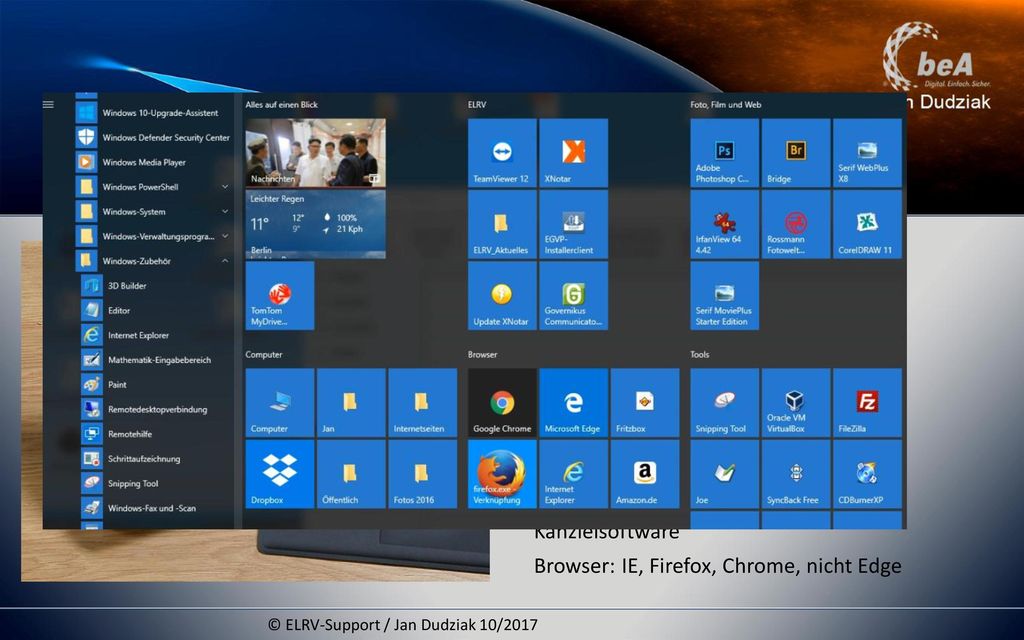
Task: Launch the CorelDRAW 11 tile
Action: click(x=867, y=224)
